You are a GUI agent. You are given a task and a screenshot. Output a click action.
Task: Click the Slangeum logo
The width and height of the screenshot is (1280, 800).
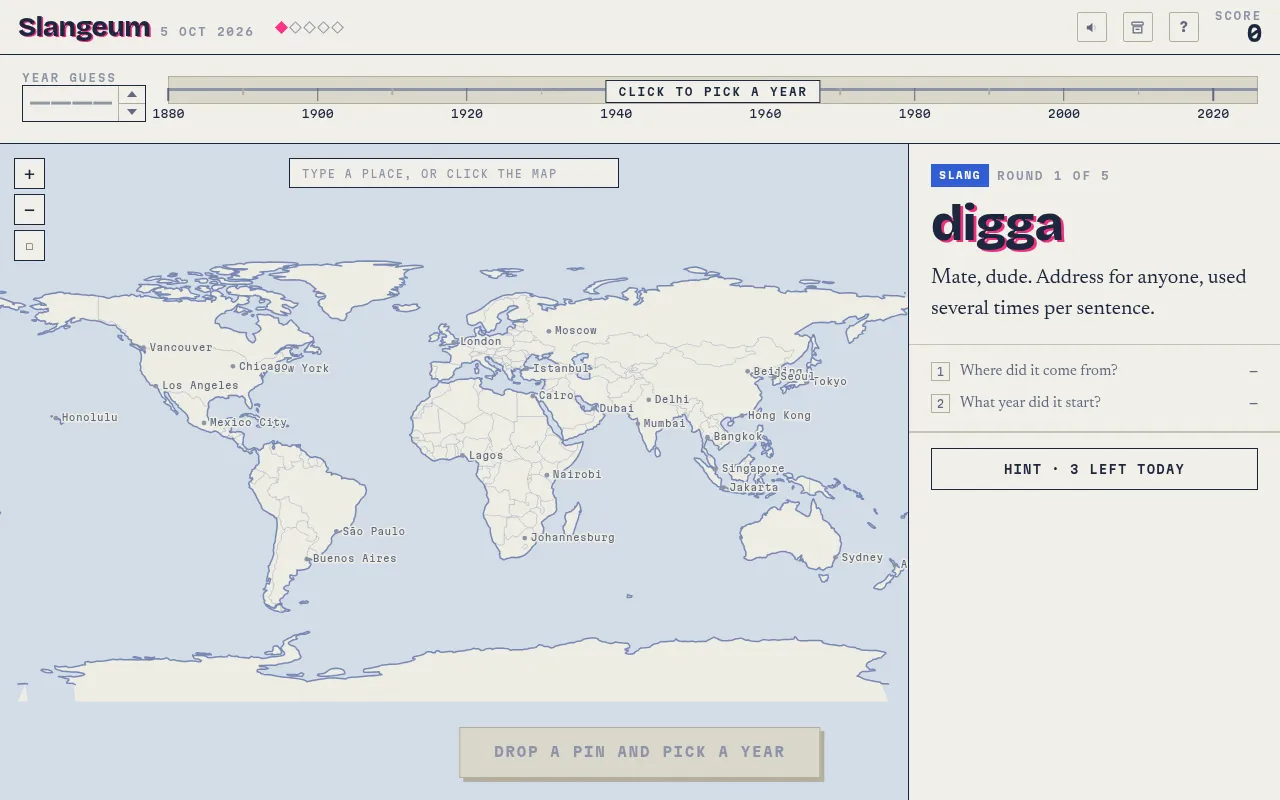[85, 28]
